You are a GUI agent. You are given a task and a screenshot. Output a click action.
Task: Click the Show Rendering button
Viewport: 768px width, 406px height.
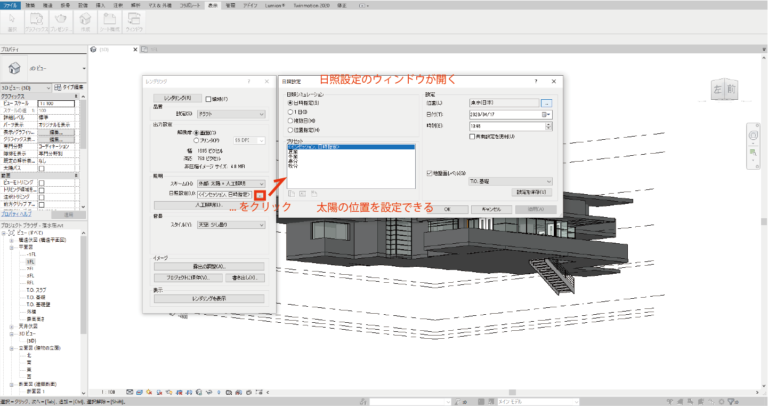coord(208,298)
